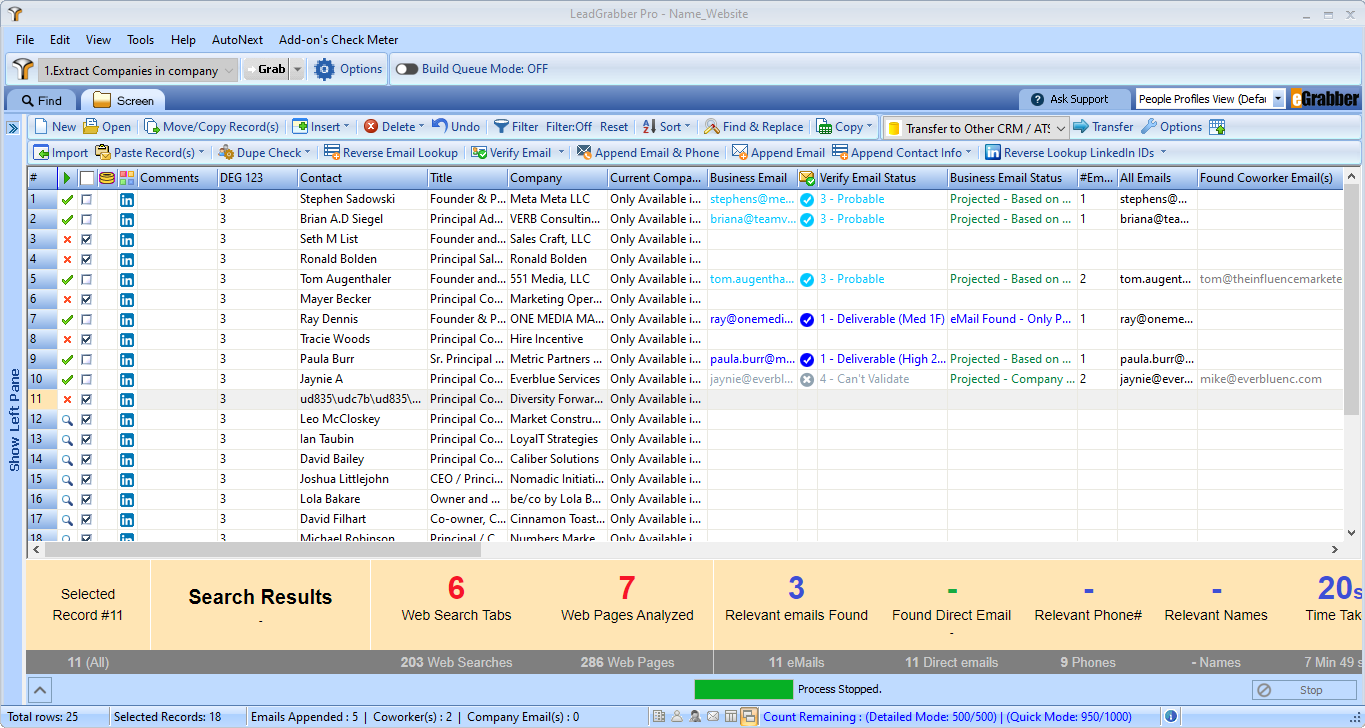The height and width of the screenshot is (728, 1365).
Task: Uncheck the box for Mayer Becker row
Action: click(87, 299)
